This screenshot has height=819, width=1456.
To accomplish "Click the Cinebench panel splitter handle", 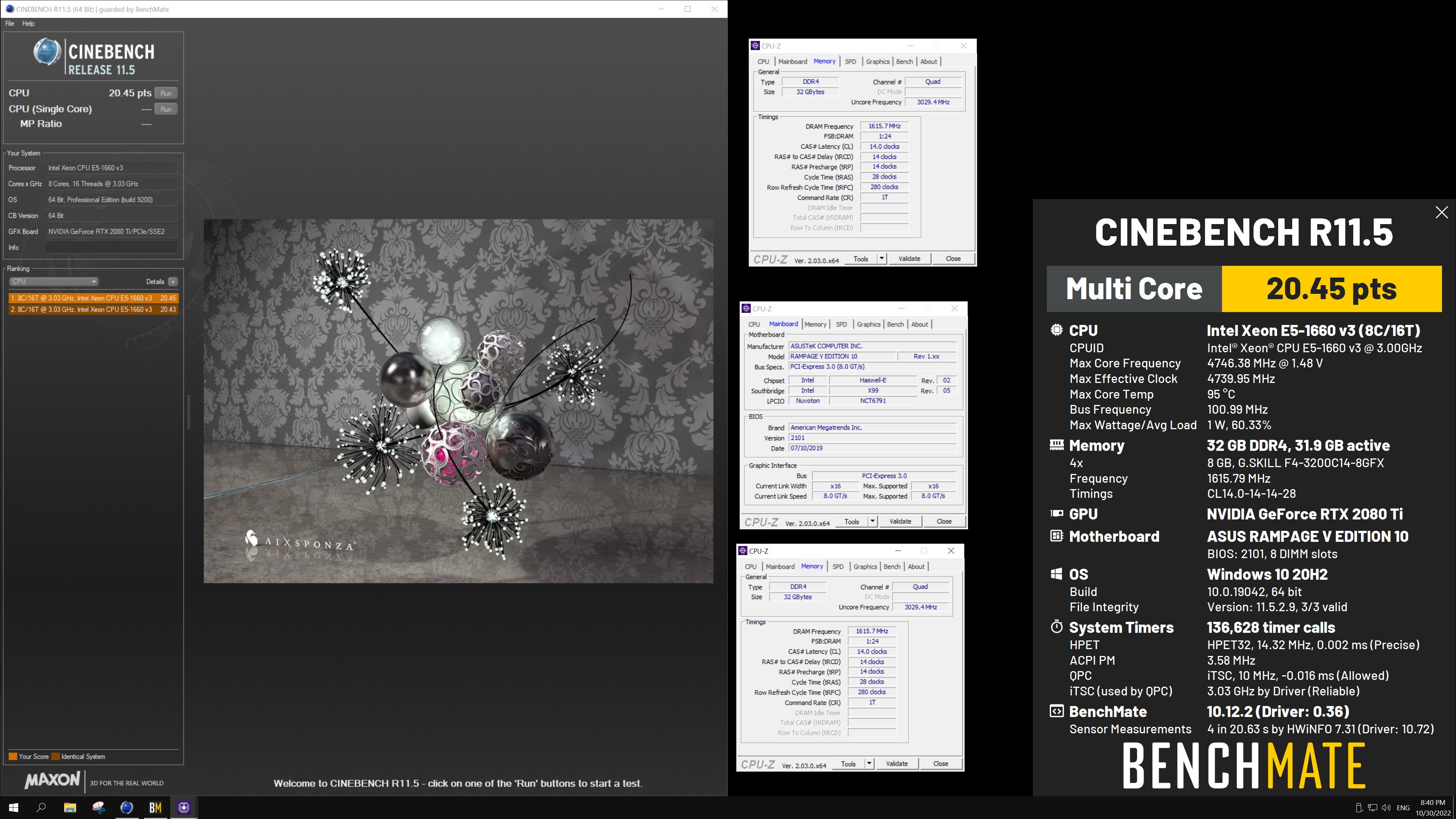I will tap(189, 413).
